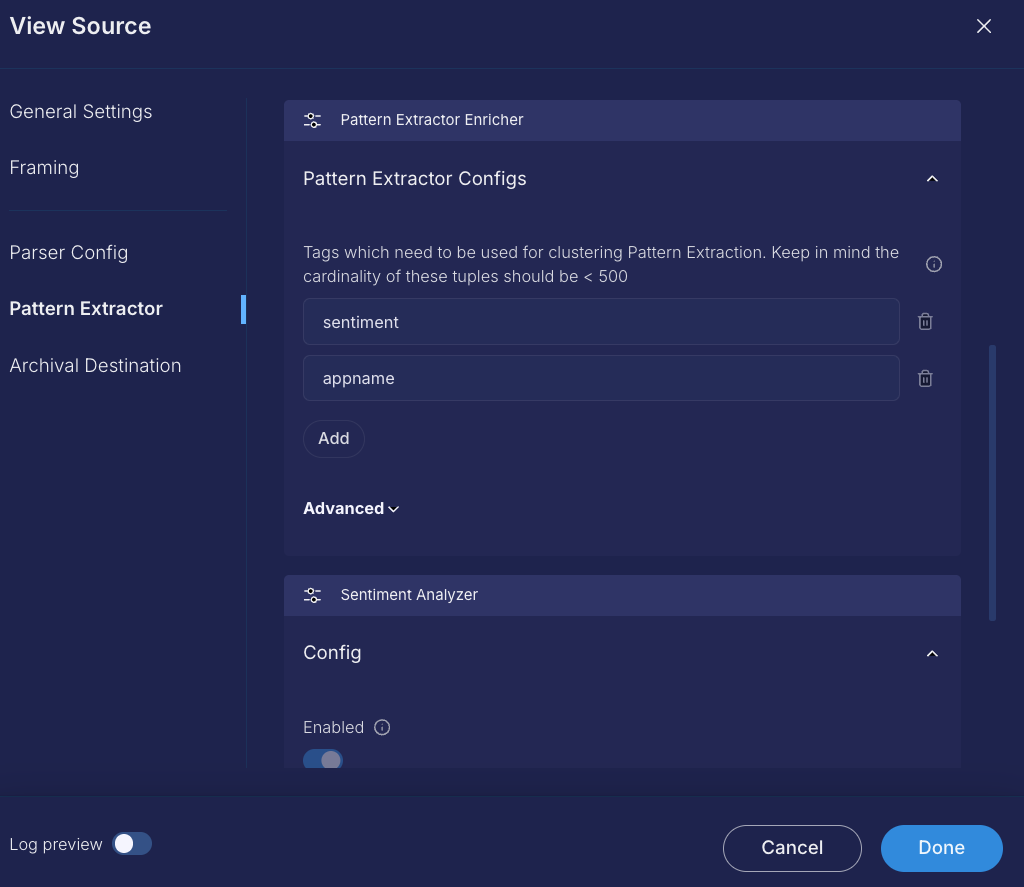The width and height of the screenshot is (1024, 887).
Task: Open Parser Config section
Action: coord(69,253)
